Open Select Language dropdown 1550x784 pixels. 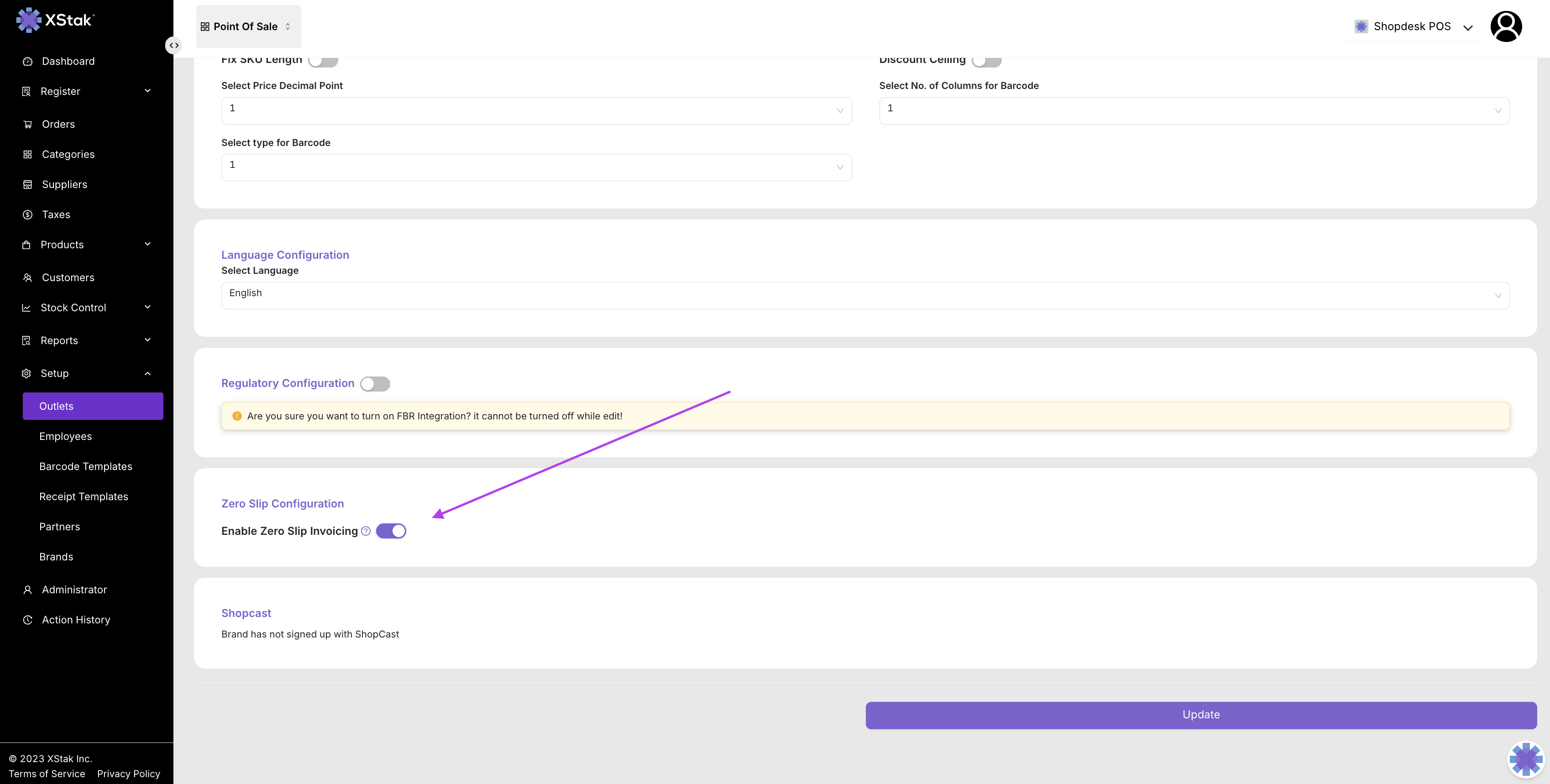(864, 295)
